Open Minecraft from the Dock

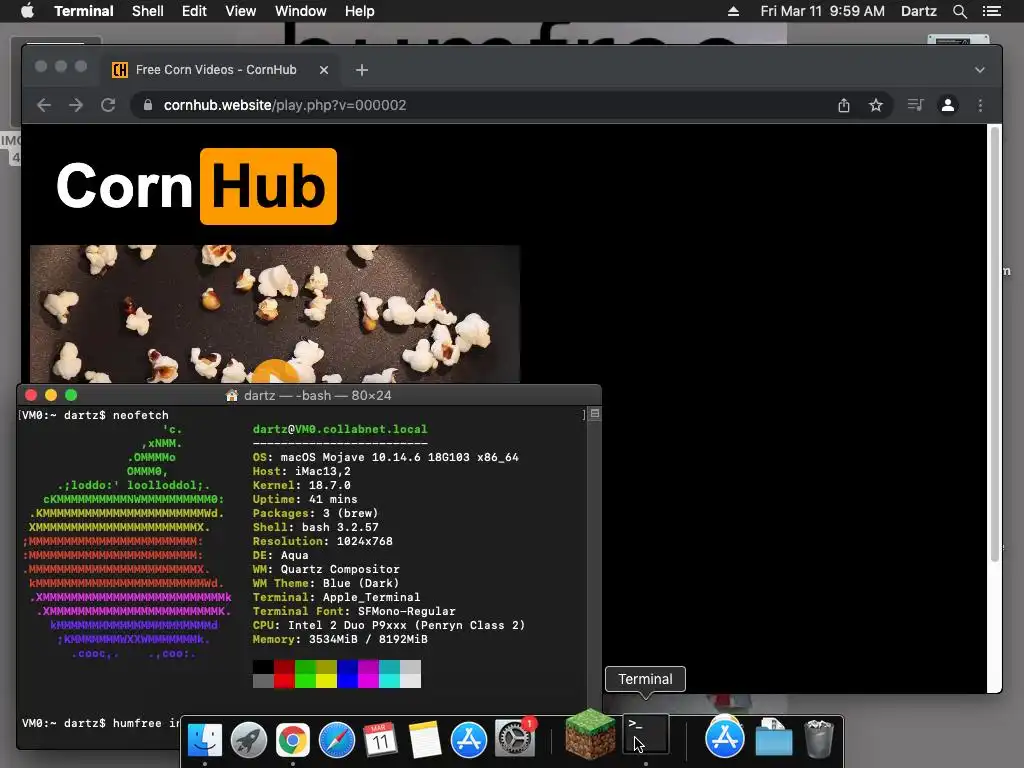point(590,735)
